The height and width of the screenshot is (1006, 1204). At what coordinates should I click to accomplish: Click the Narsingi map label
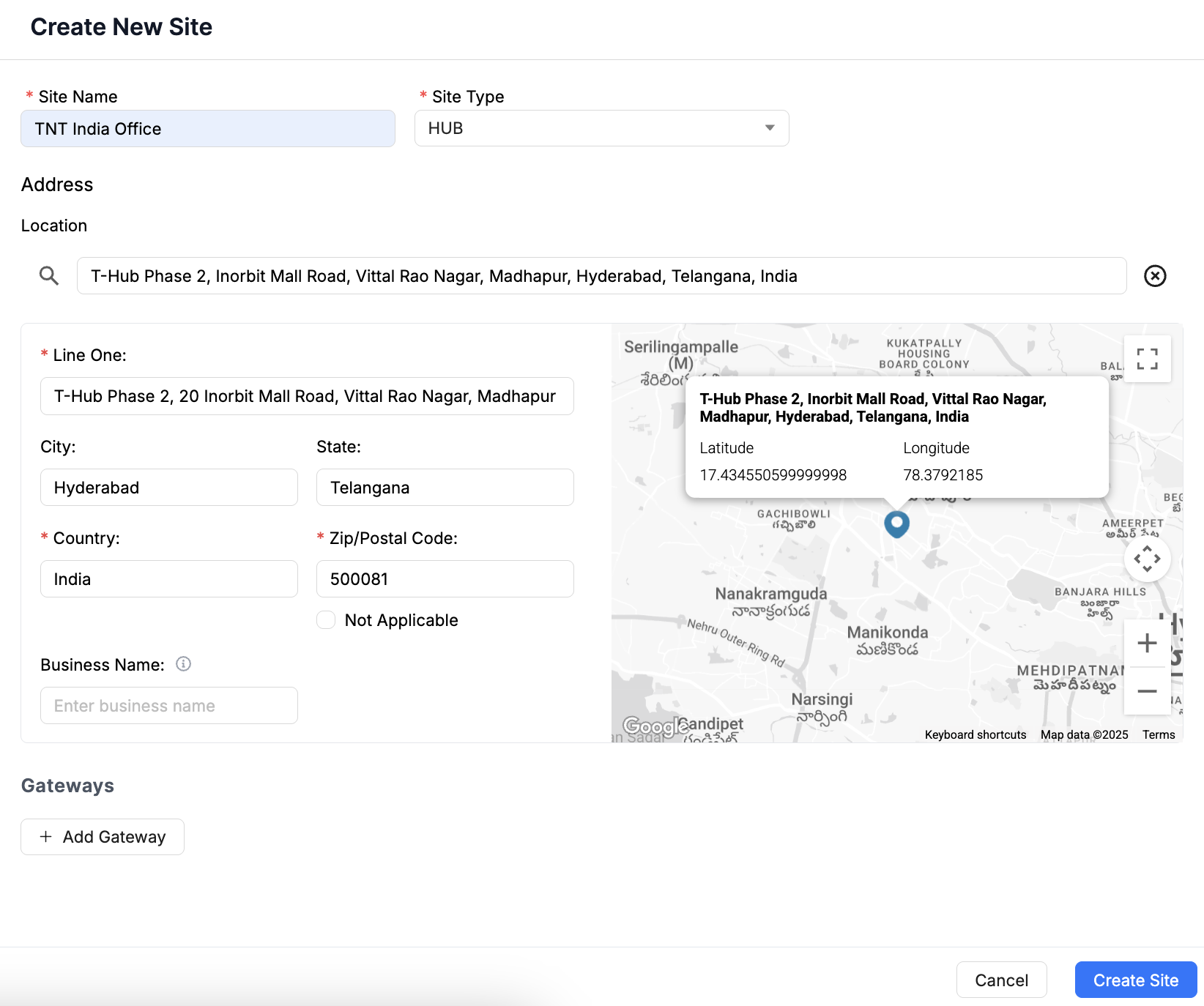click(822, 707)
